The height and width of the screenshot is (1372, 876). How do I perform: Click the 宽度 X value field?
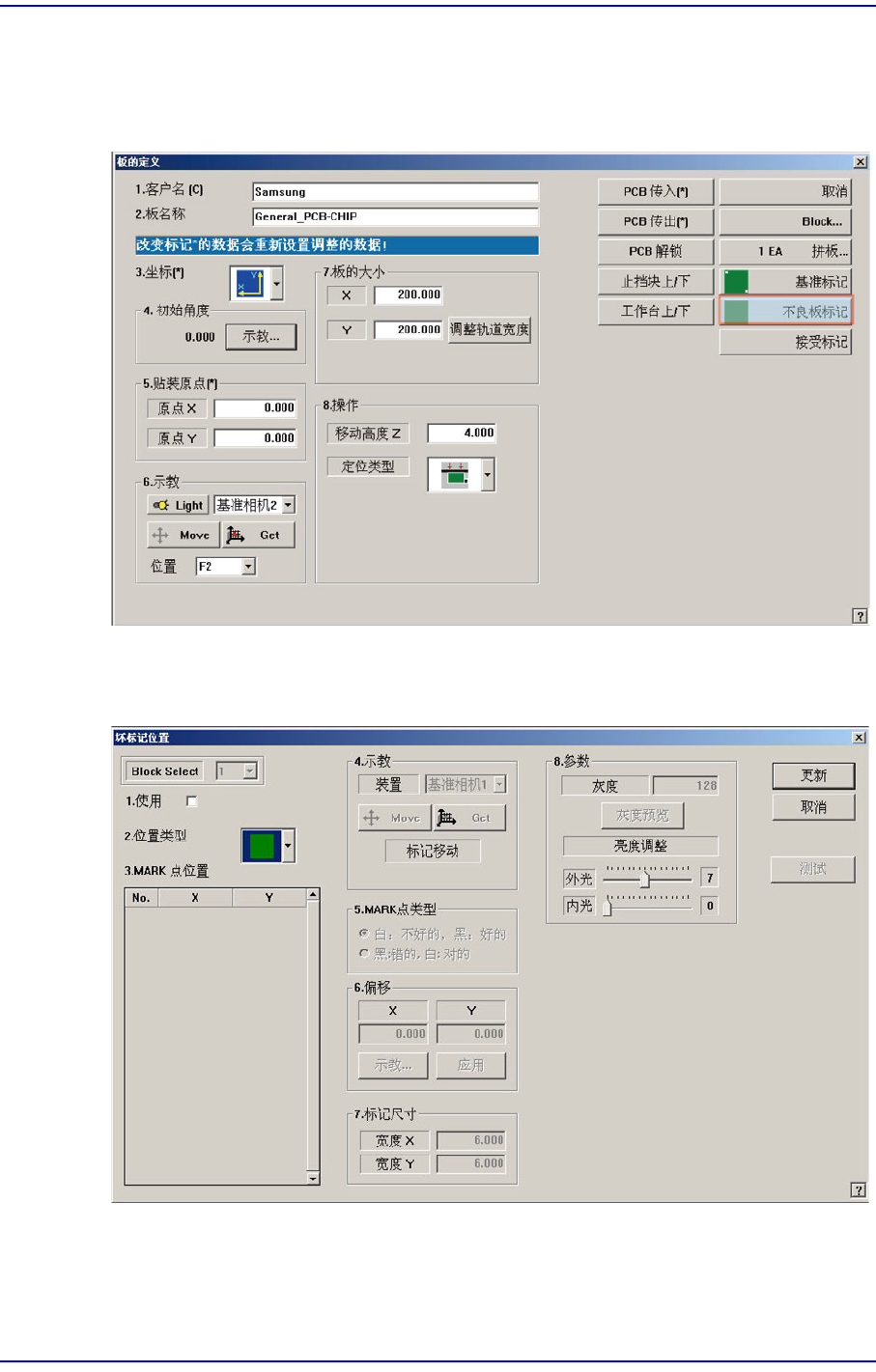tap(471, 1140)
